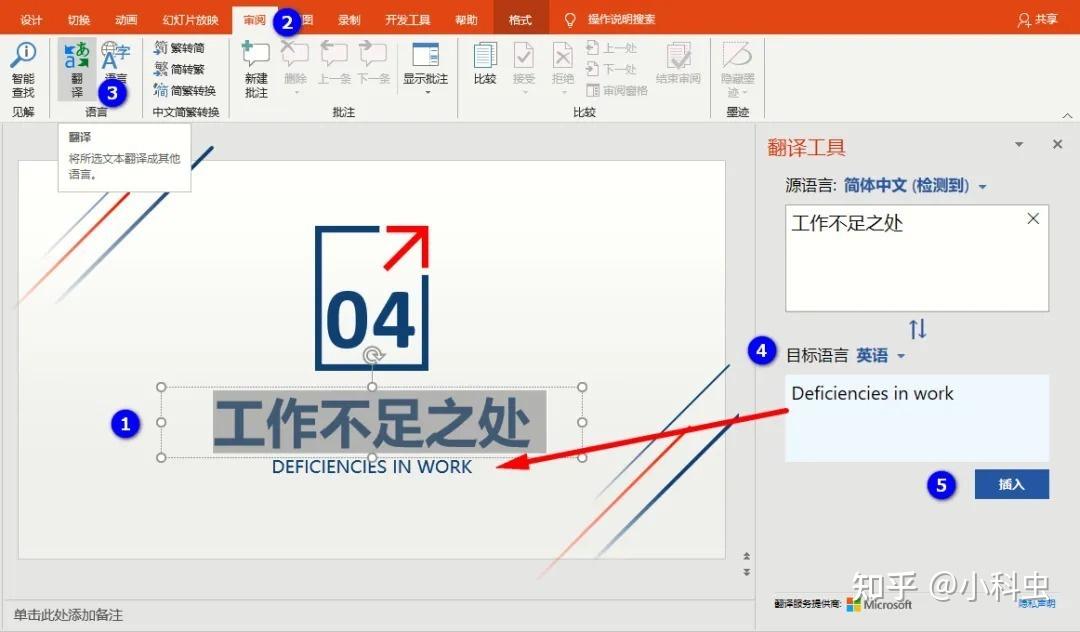Open the privacy statement link
Image resolution: width=1080 pixels, height=632 pixels.
pyautogui.click(x=1037, y=603)
